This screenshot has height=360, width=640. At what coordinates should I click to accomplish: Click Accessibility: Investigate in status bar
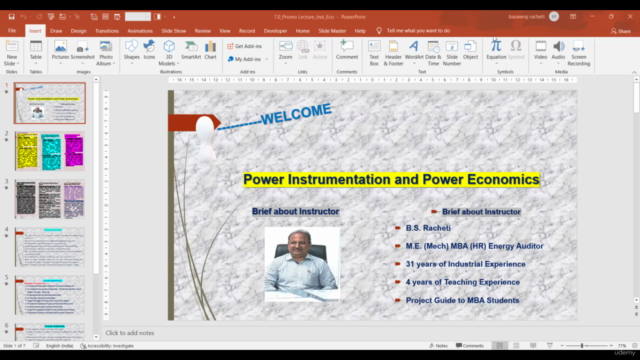coord(107,346)
